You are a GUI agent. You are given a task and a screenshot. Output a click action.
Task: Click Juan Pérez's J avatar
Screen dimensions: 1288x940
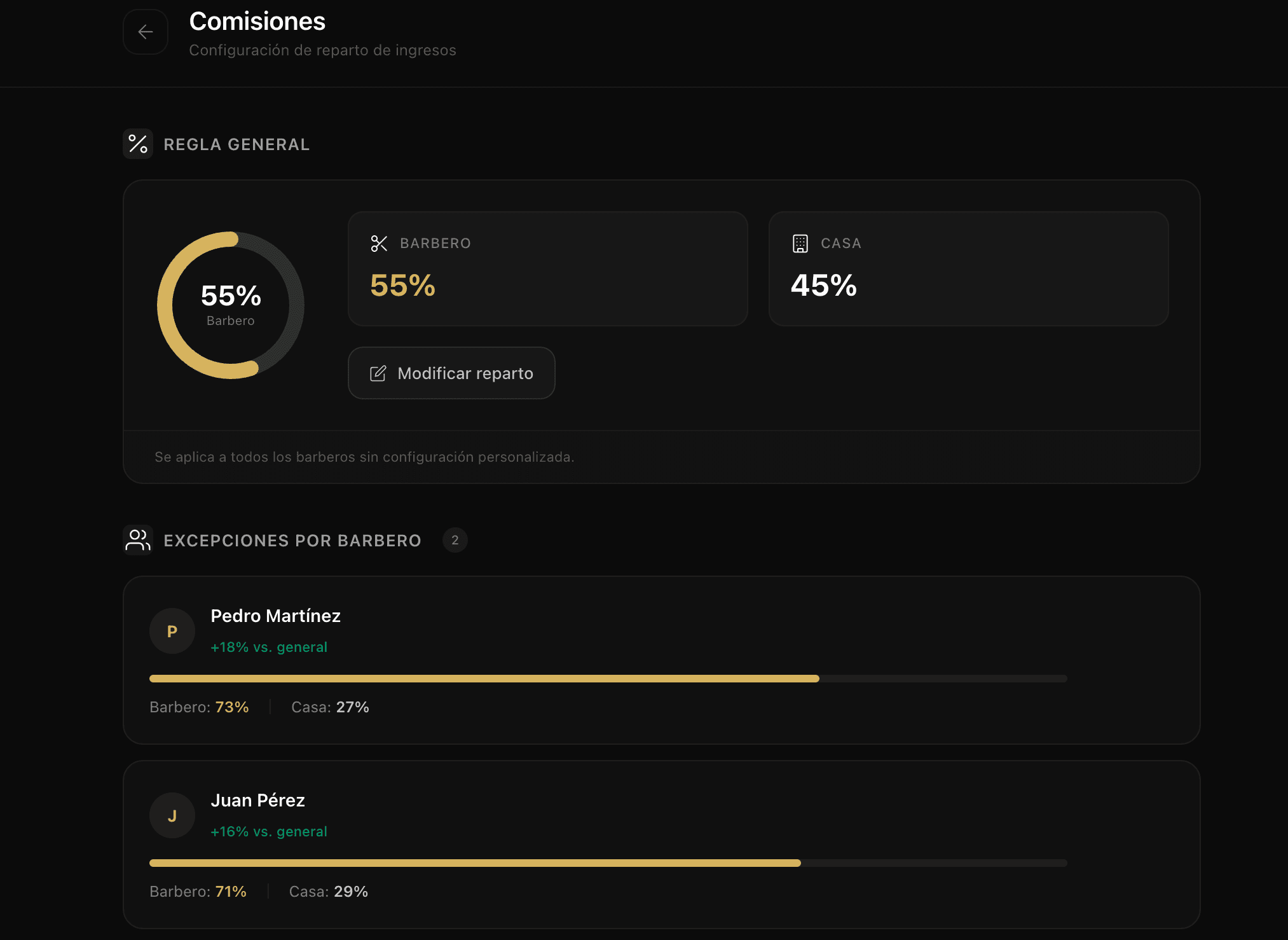point(172,815)
